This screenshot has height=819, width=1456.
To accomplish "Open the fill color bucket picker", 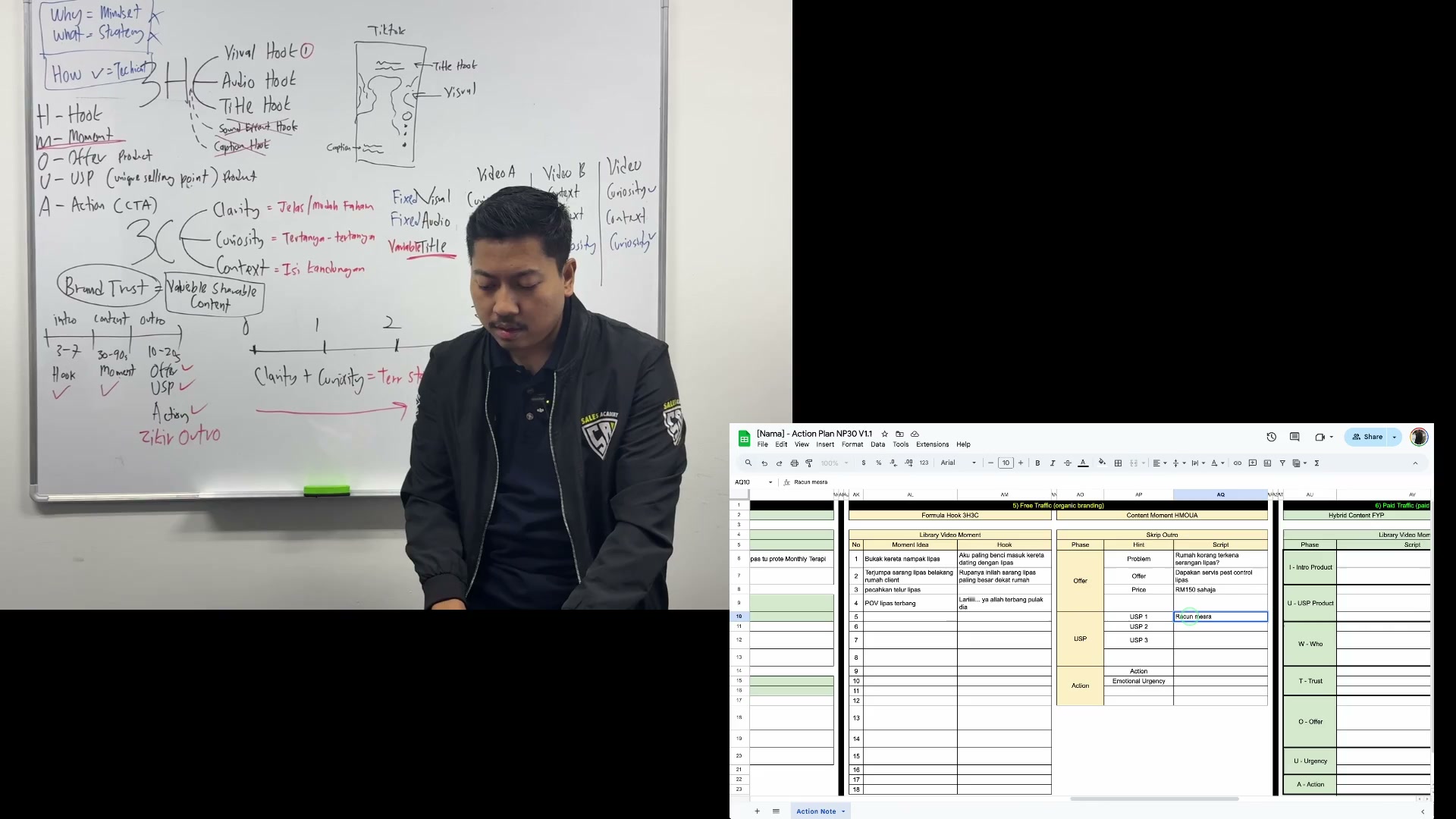I will [1102, 463].
